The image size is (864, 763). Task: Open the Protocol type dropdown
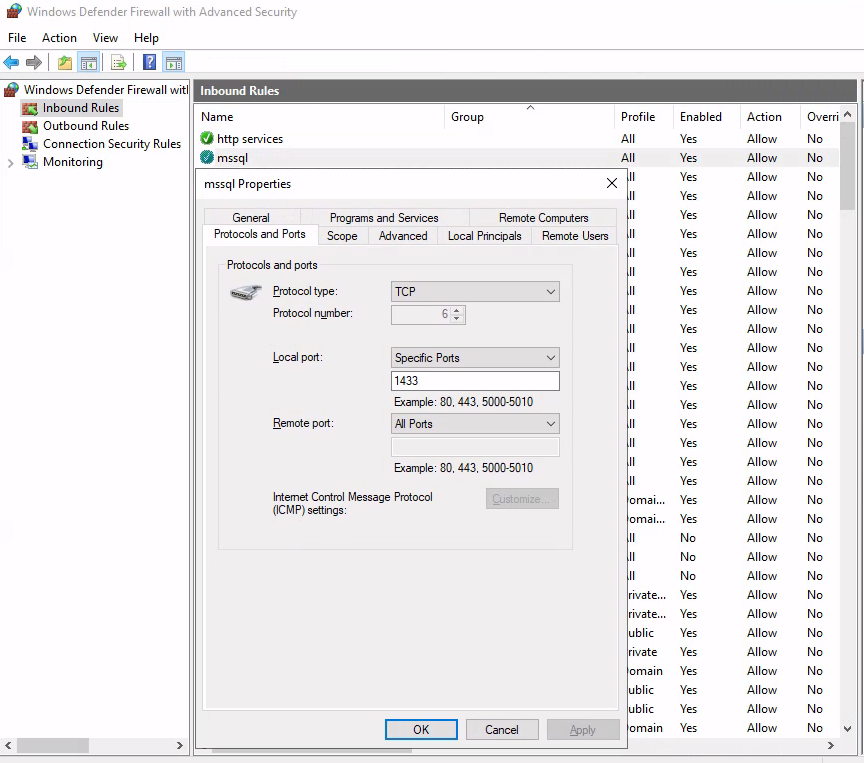point(475,291)
